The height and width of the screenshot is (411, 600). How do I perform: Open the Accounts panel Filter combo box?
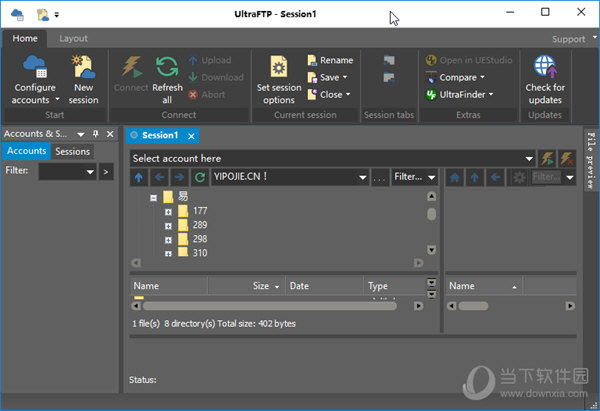[x=67, y=171]
